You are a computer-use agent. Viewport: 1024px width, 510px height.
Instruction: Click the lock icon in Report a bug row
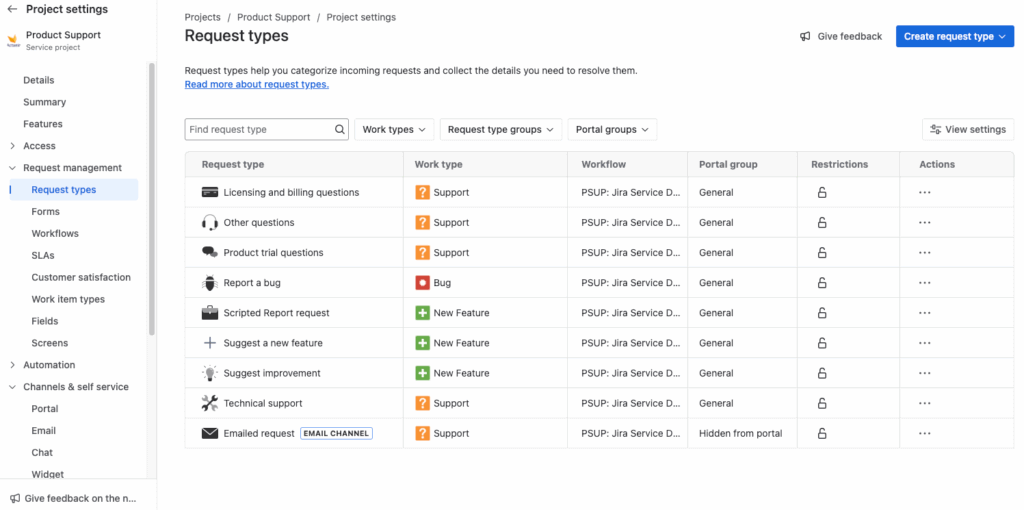tap(822, 283)
